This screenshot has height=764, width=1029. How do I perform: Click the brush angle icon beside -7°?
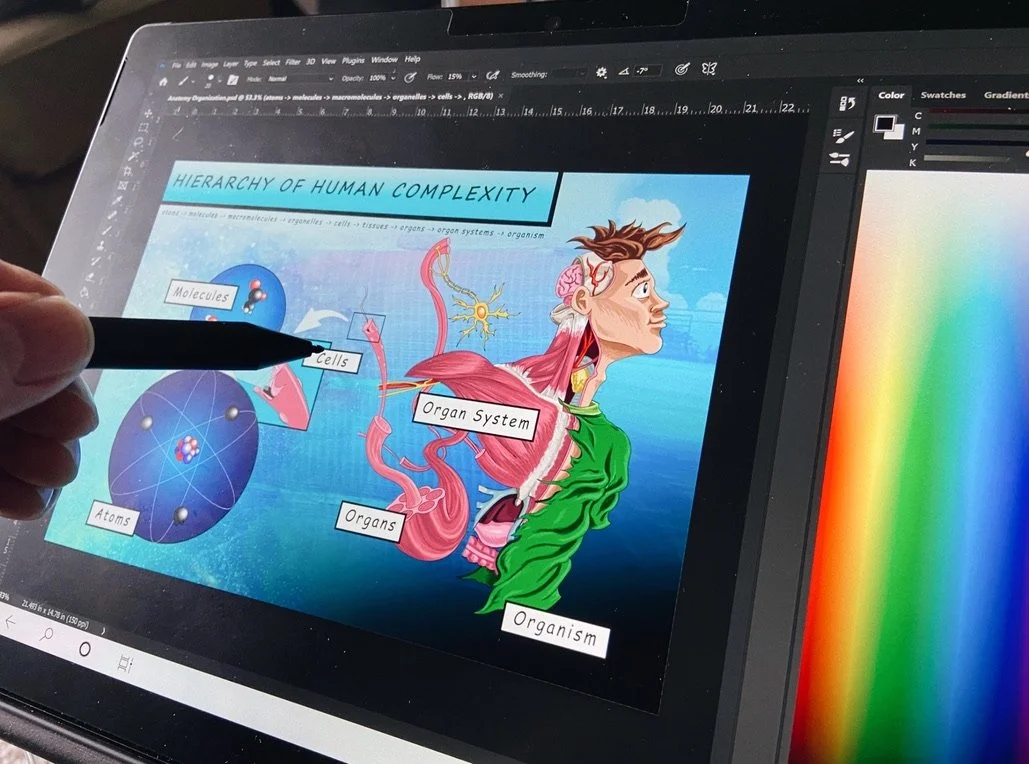(x=623, y=72)
